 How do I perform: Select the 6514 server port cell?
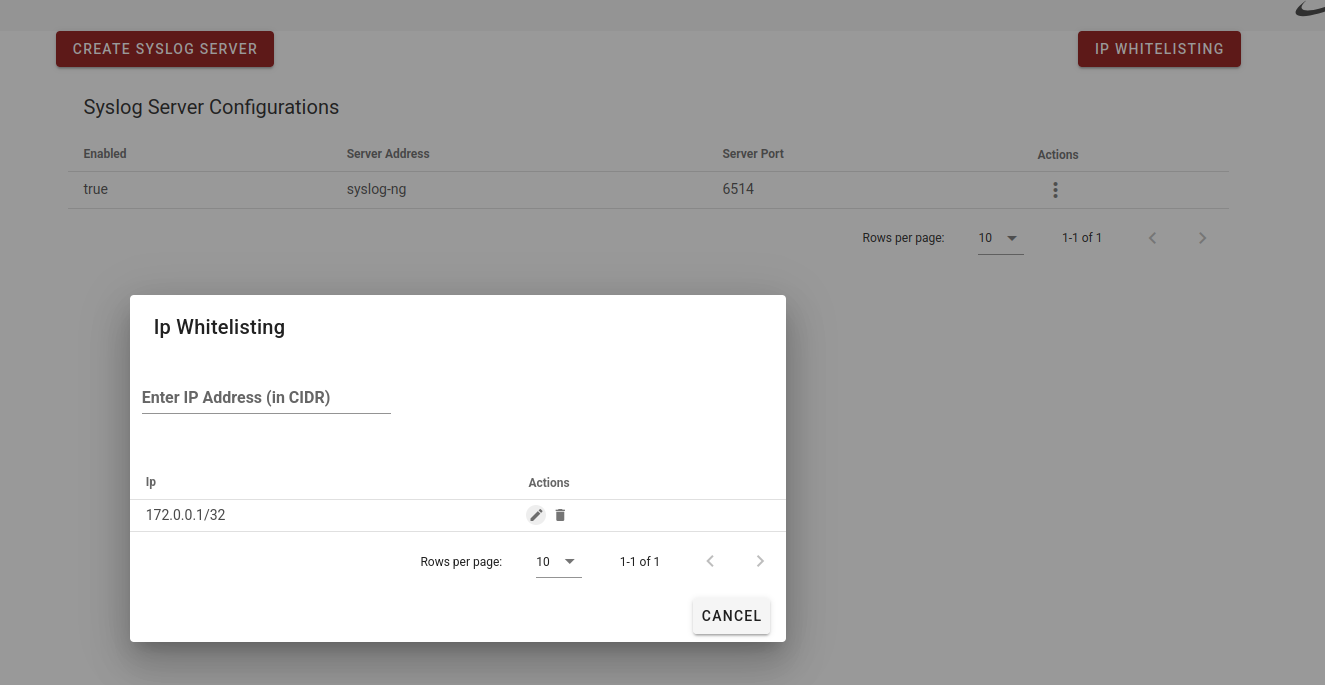click(x=738, y=189)
